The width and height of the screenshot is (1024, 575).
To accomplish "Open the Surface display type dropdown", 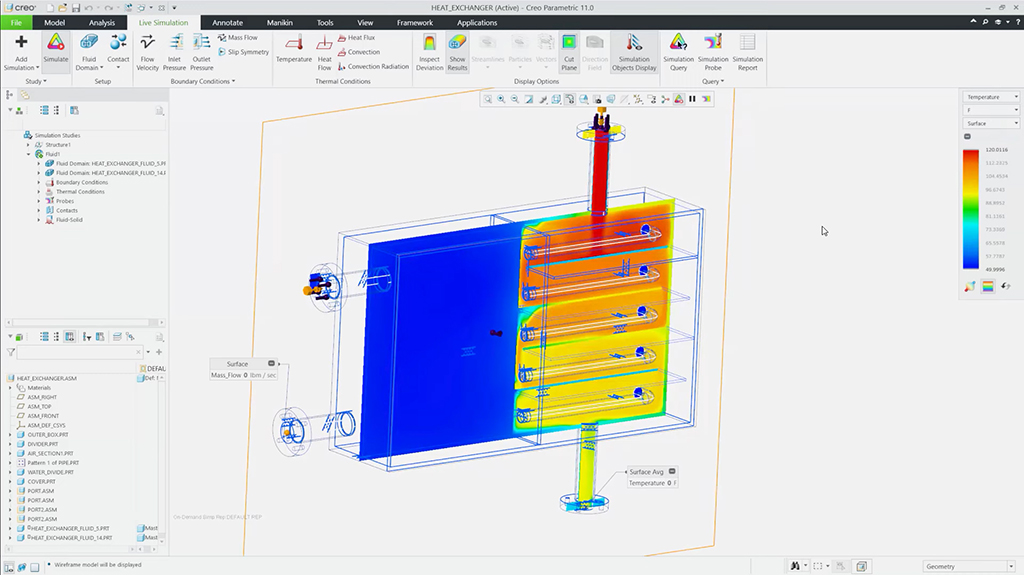I will click(991, 123).
